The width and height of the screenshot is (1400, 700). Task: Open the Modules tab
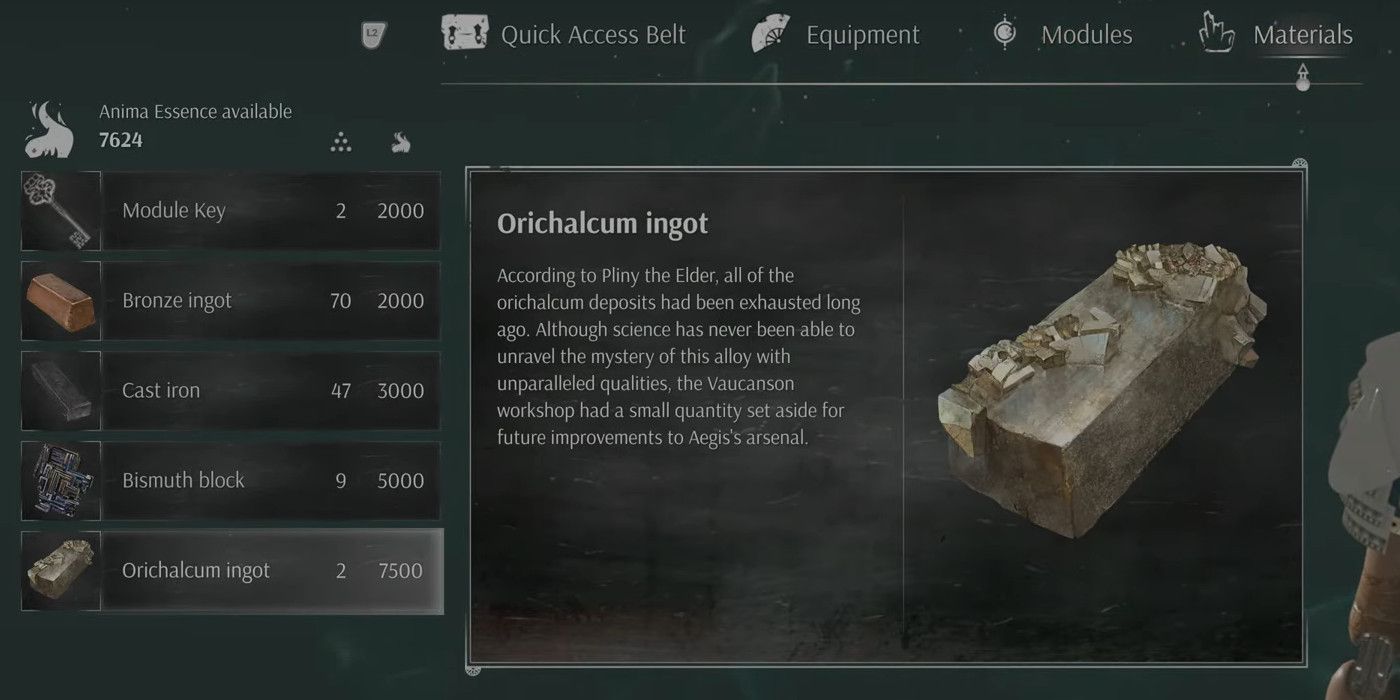pos(1086,33)
